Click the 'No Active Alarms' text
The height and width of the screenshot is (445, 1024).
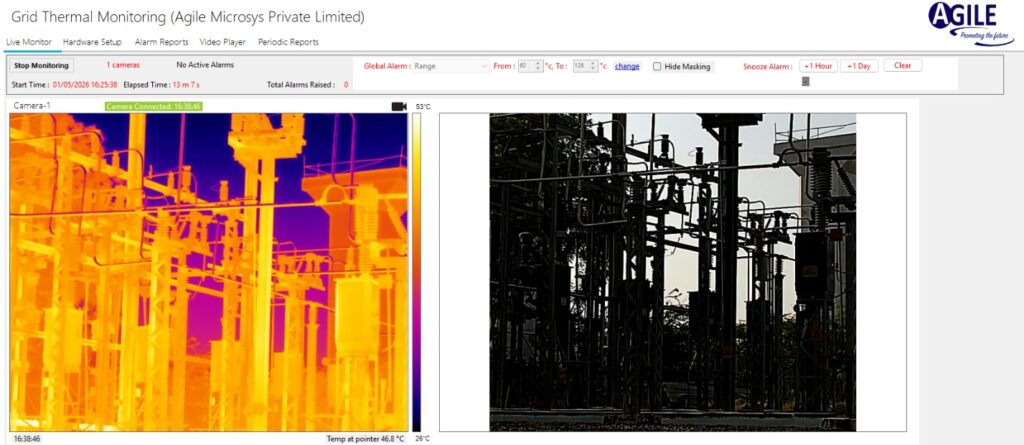coord(205,65)
